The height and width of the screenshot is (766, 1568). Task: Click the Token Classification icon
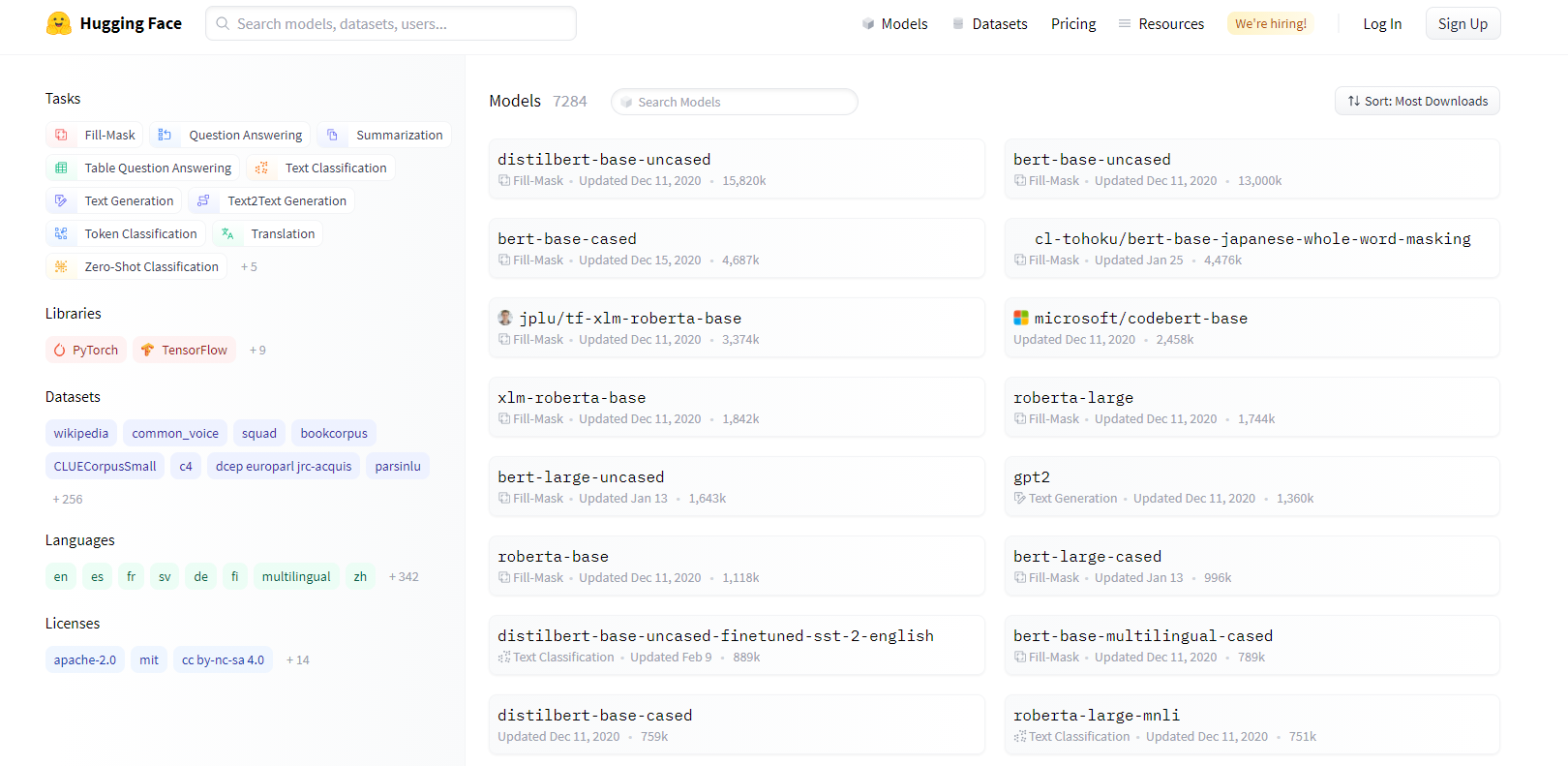61,233
